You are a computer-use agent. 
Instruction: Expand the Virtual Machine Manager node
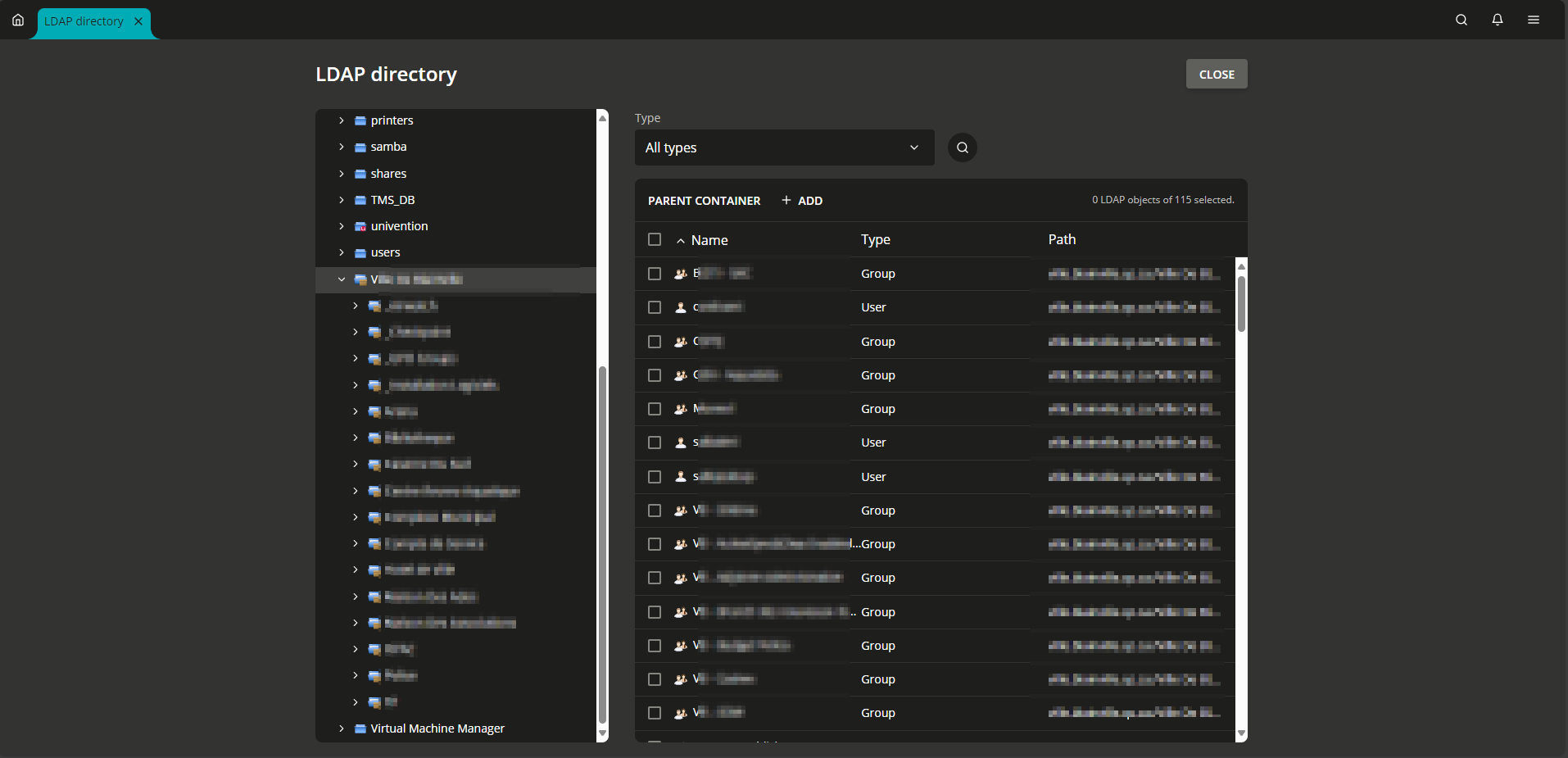[342, 728]
